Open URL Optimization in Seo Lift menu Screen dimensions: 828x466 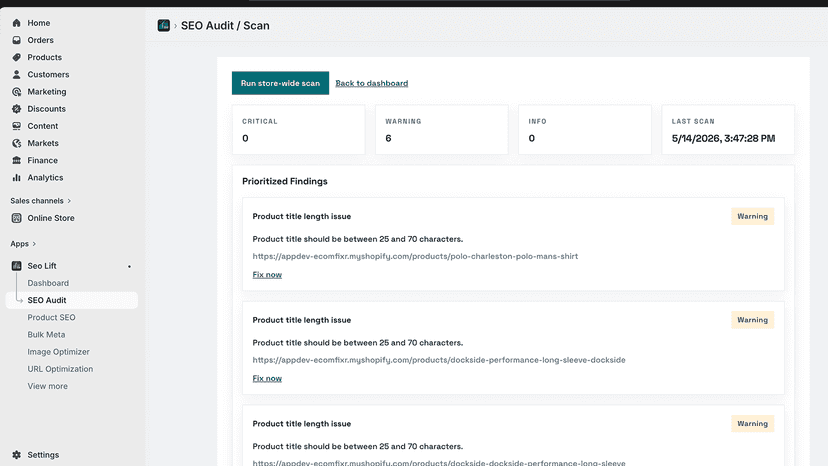pos(60,369)
